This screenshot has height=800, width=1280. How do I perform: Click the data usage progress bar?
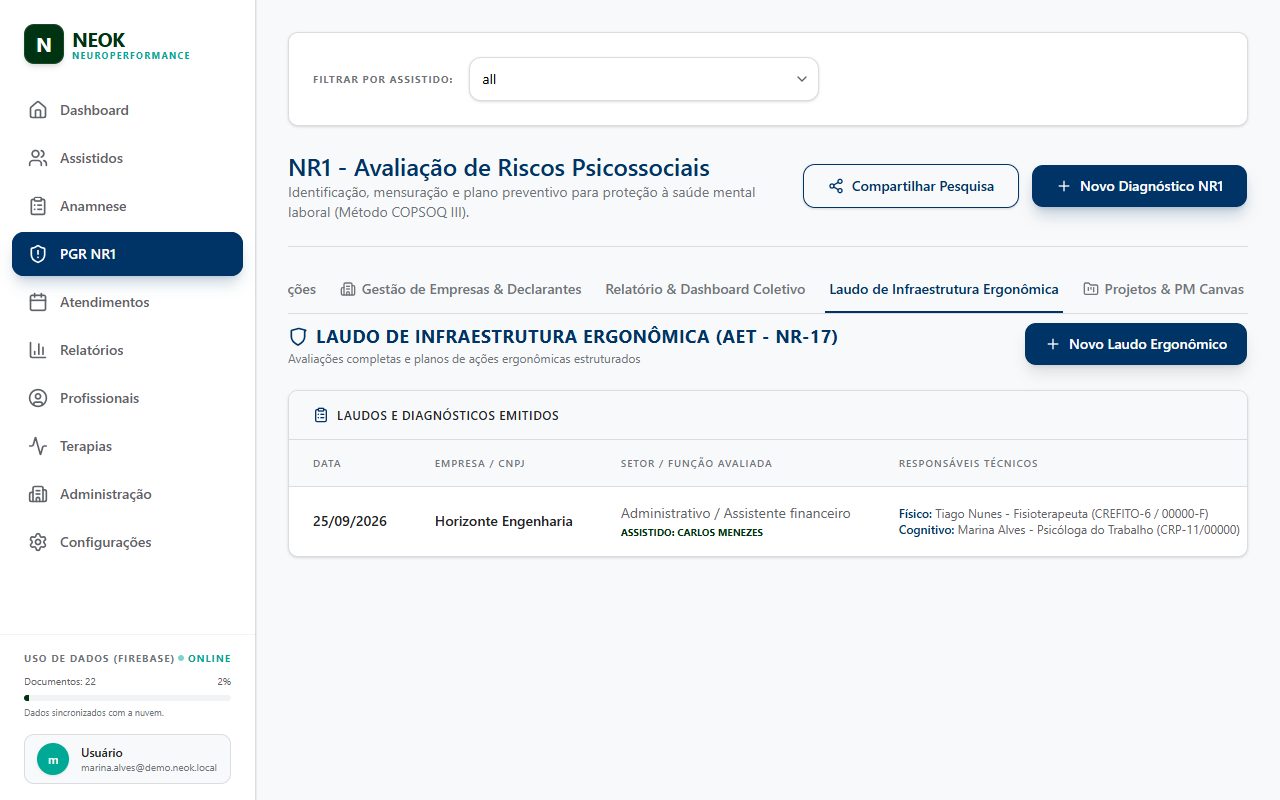click(127, 697)
